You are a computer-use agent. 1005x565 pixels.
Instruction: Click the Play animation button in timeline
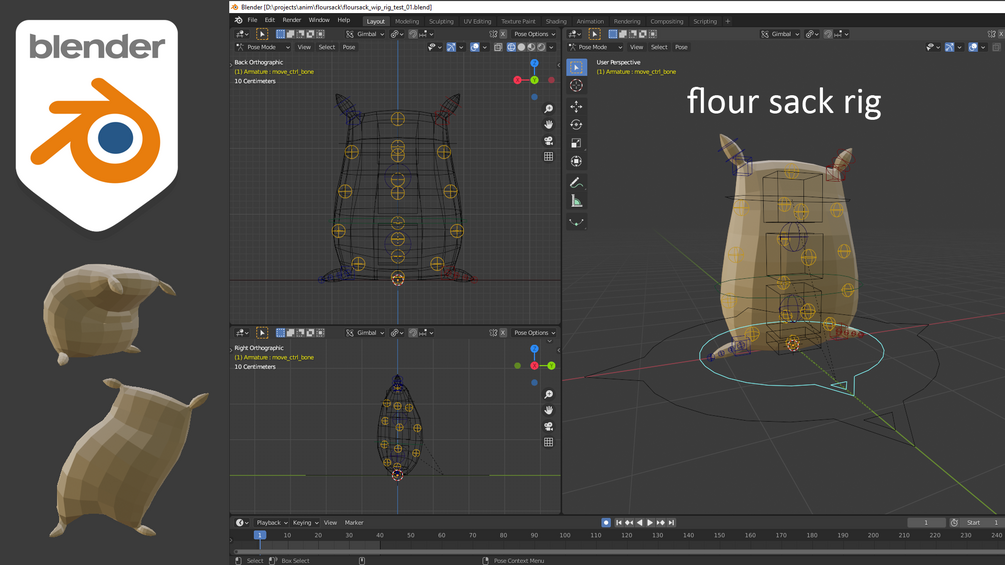tap(650, 523)
